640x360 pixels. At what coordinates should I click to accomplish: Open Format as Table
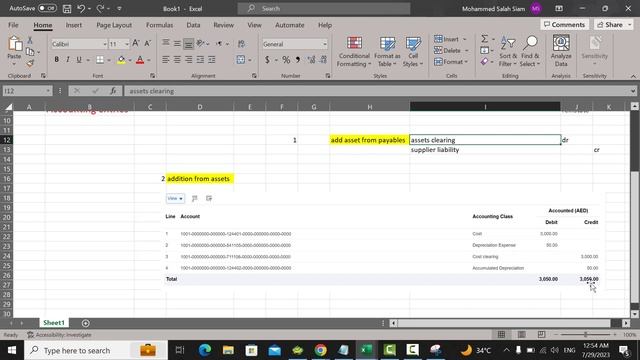(x=387, y=52)
